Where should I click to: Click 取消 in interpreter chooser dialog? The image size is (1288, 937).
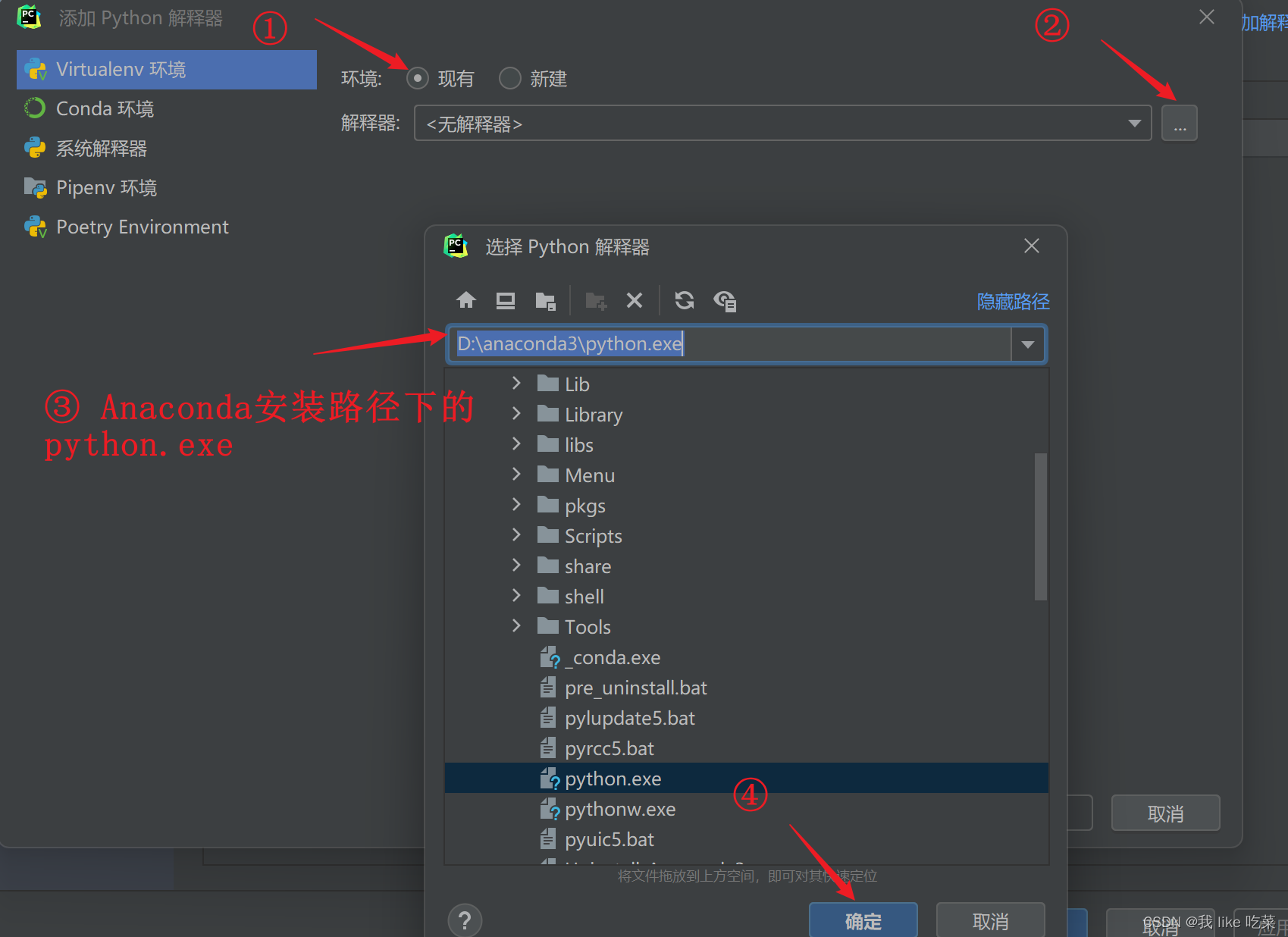click(x=991, y=920)
